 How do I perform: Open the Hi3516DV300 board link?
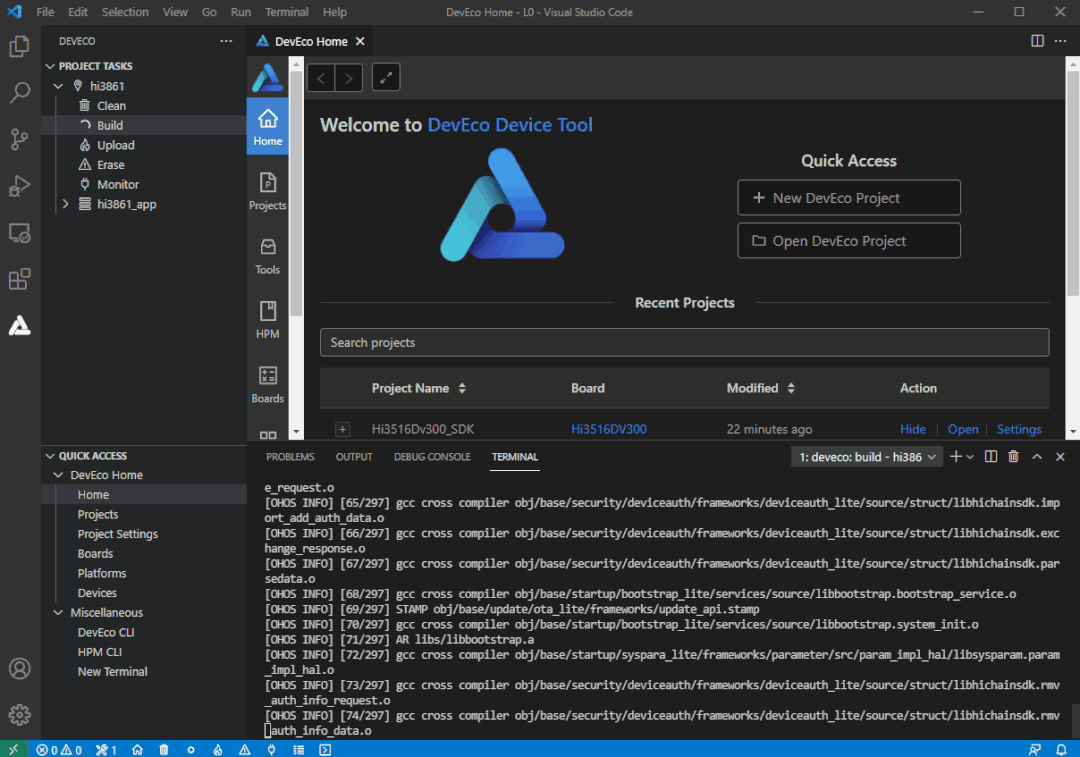point(608,429)
